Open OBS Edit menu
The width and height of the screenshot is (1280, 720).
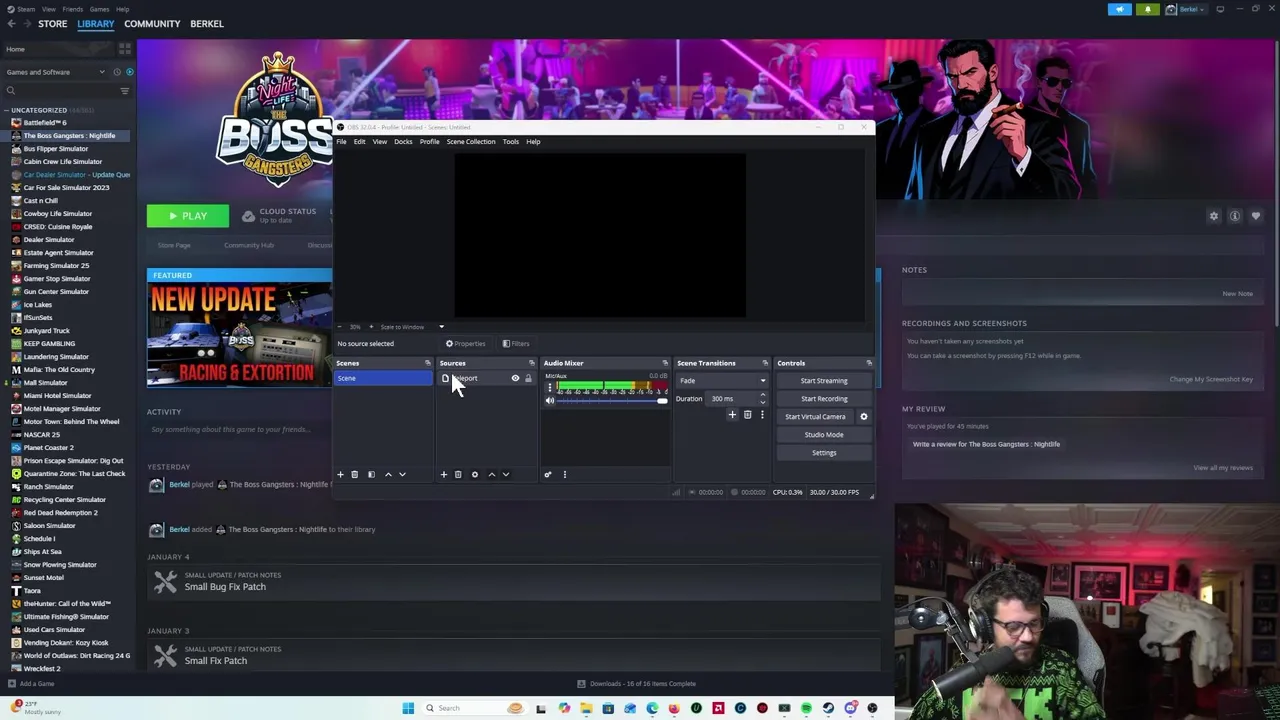[x=359, y=142]
